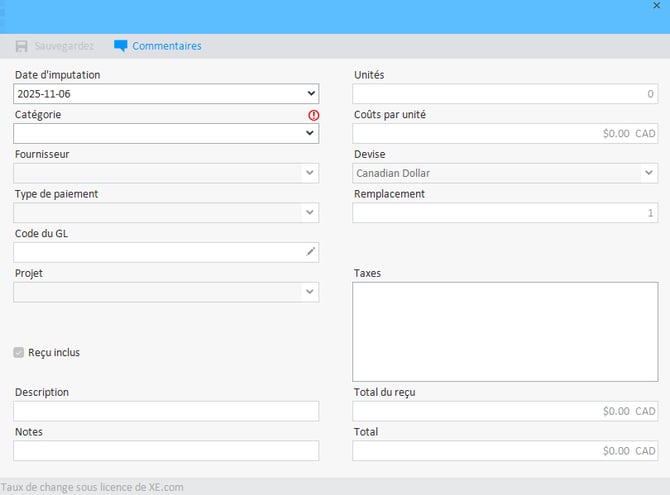Toggle the Reçu inclus checkbox
Viewport: 670px width, 495px height.
[x=19, y=352]
